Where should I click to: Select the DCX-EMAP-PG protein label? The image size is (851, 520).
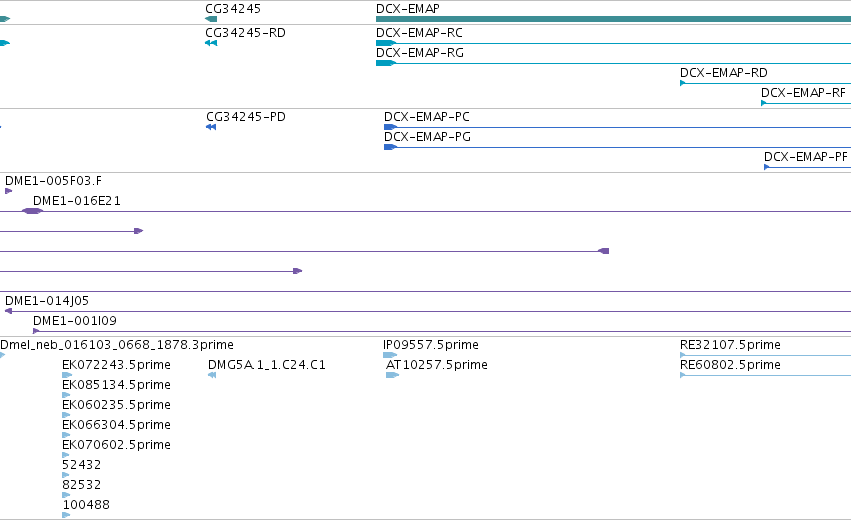click(427, 137)
